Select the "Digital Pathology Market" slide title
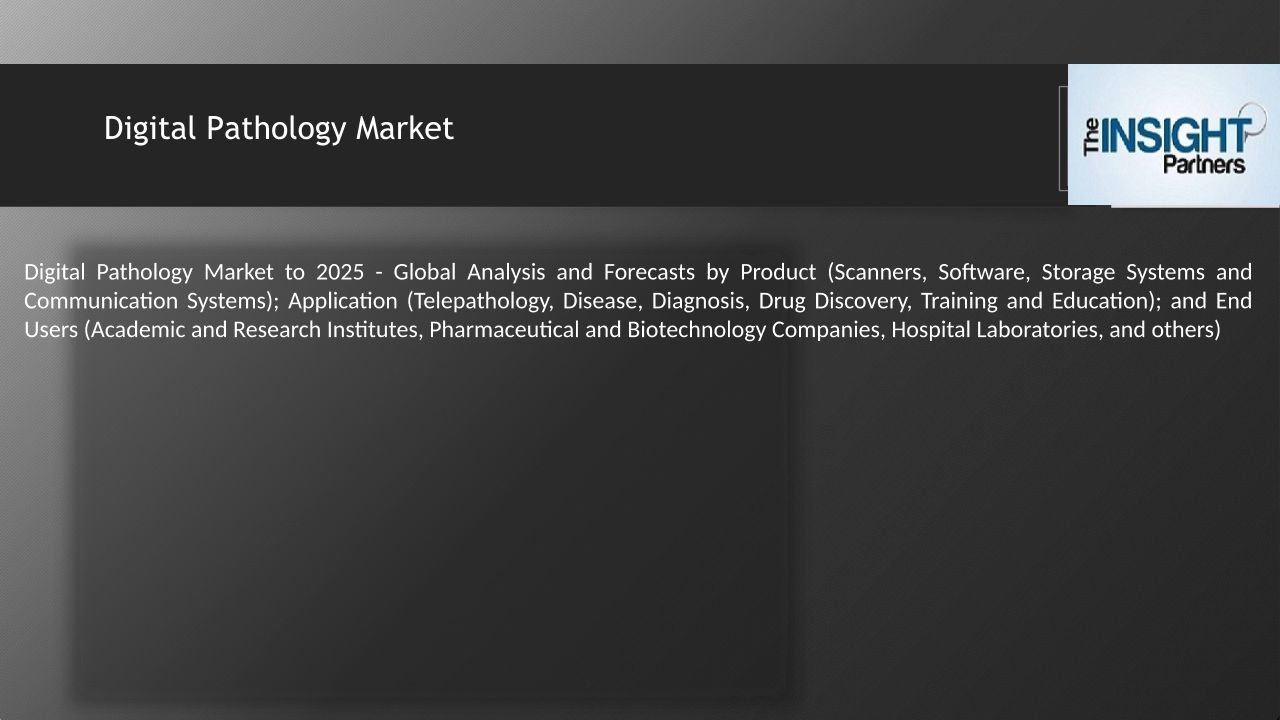 (x=279, y=128)
